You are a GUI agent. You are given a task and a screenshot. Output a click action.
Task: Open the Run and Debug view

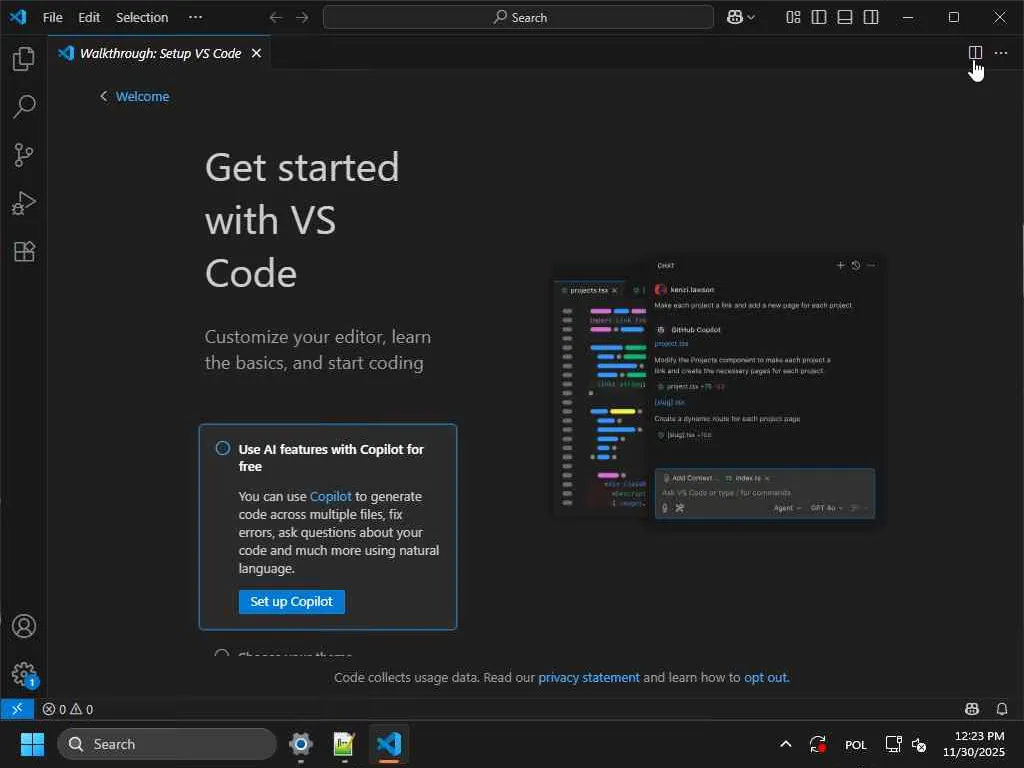pos(24,204)
